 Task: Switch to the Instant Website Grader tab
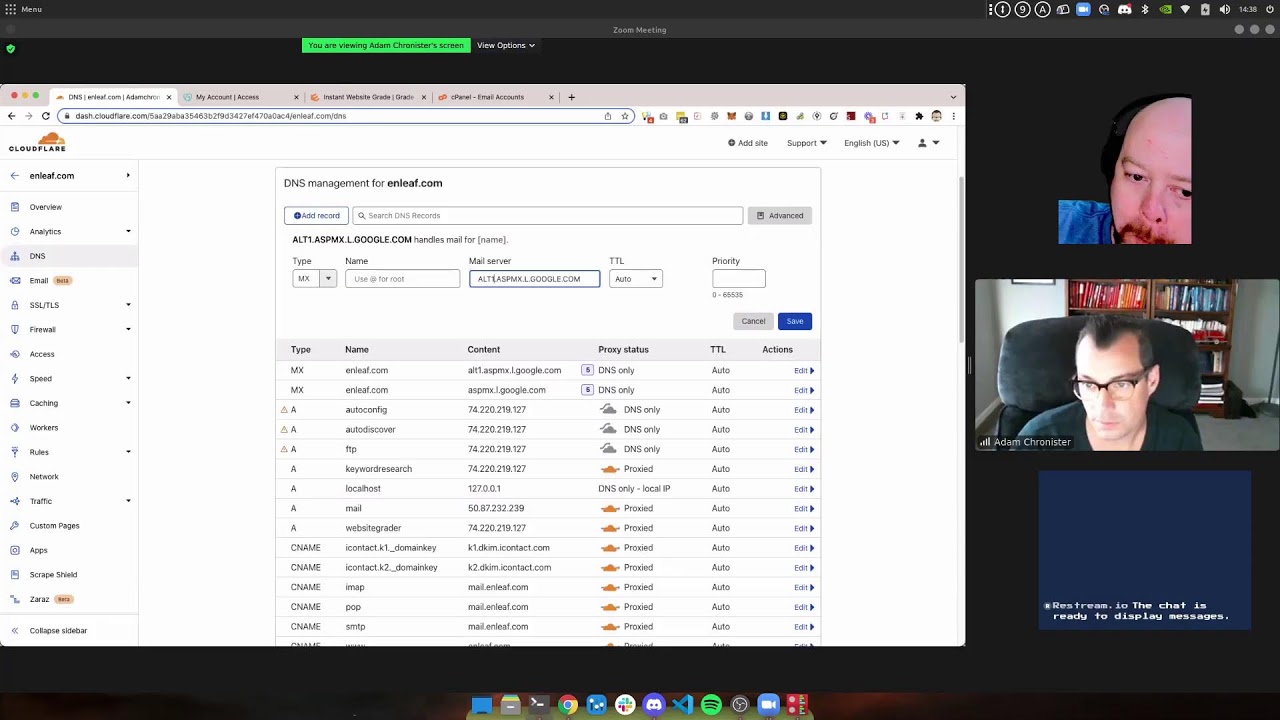coord(368,97)
